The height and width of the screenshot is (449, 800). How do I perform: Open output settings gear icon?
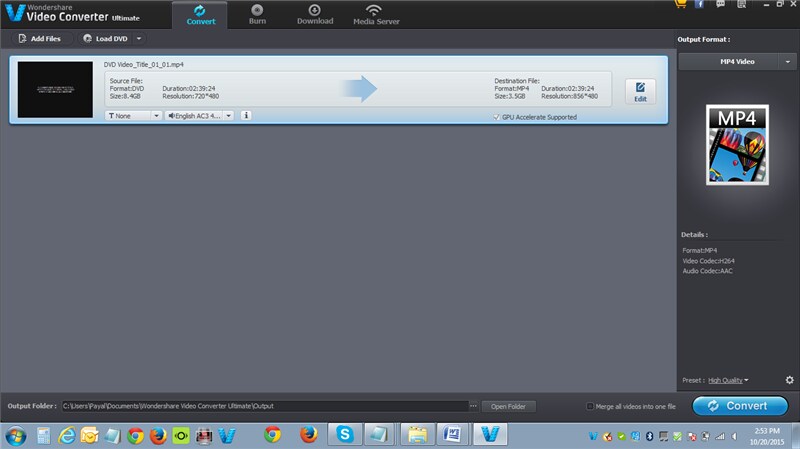coord(789,380)
